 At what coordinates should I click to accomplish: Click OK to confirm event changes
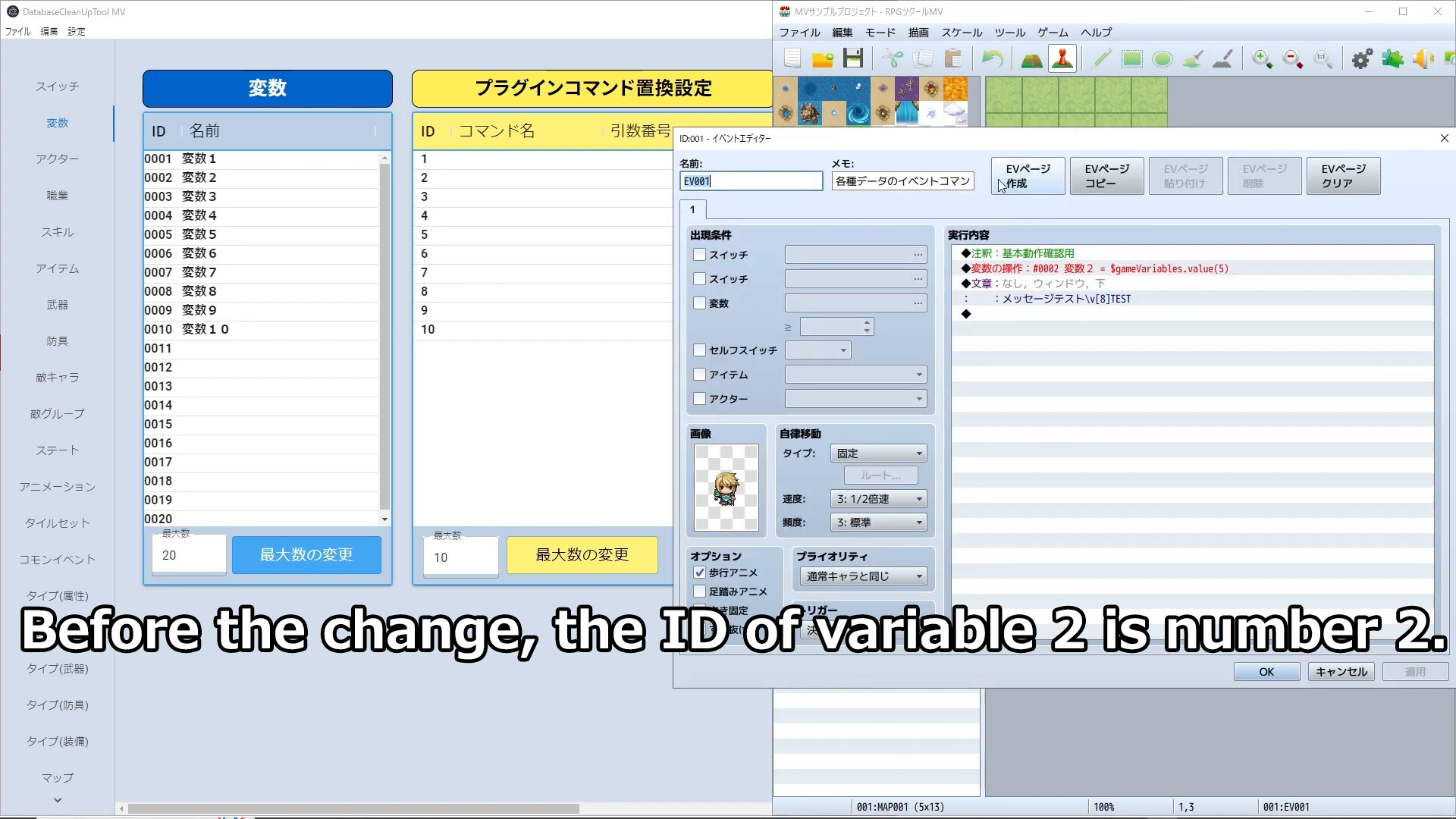(x=1264, y=671)
